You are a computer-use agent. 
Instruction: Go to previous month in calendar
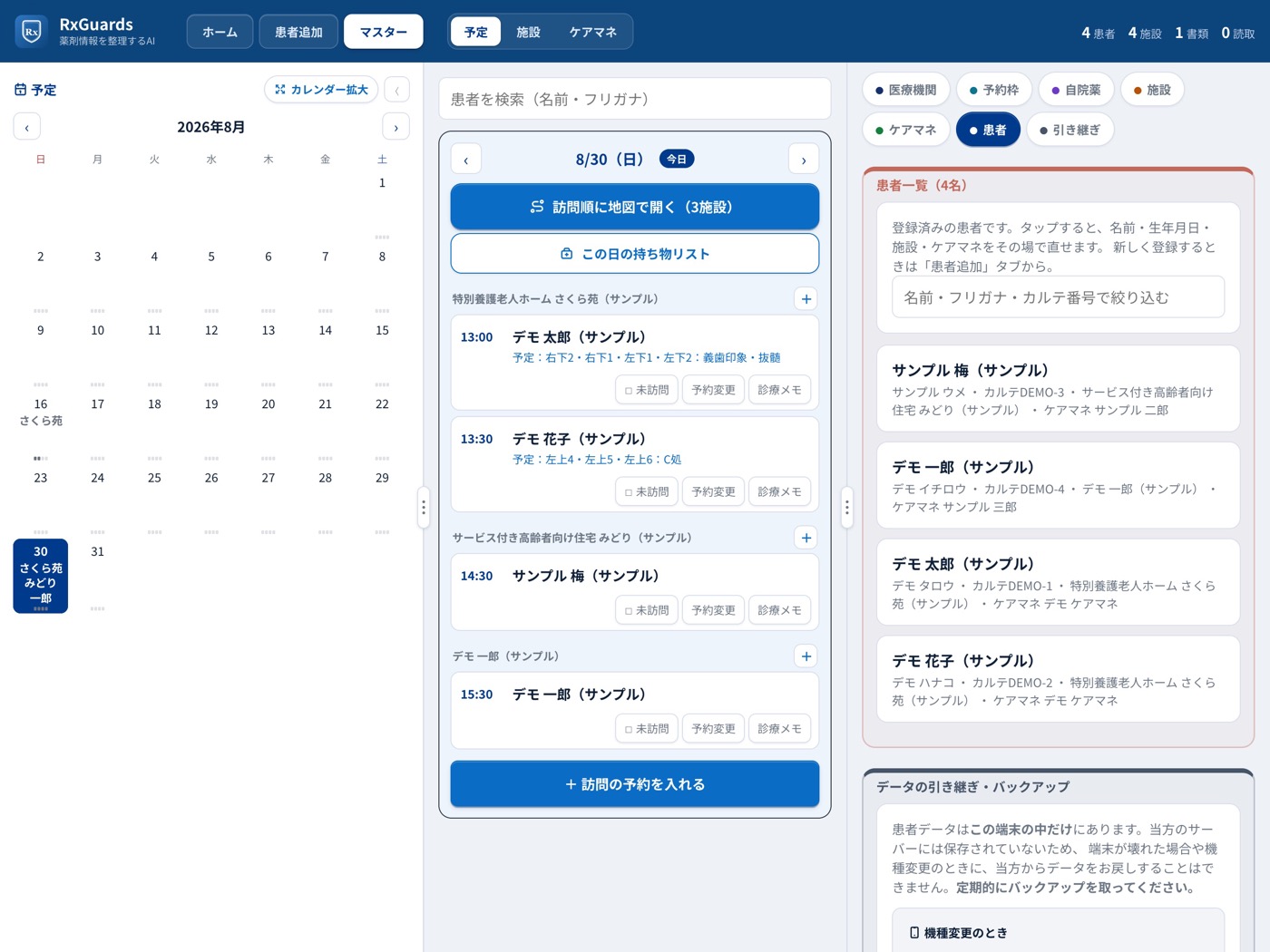click(27, 127)
